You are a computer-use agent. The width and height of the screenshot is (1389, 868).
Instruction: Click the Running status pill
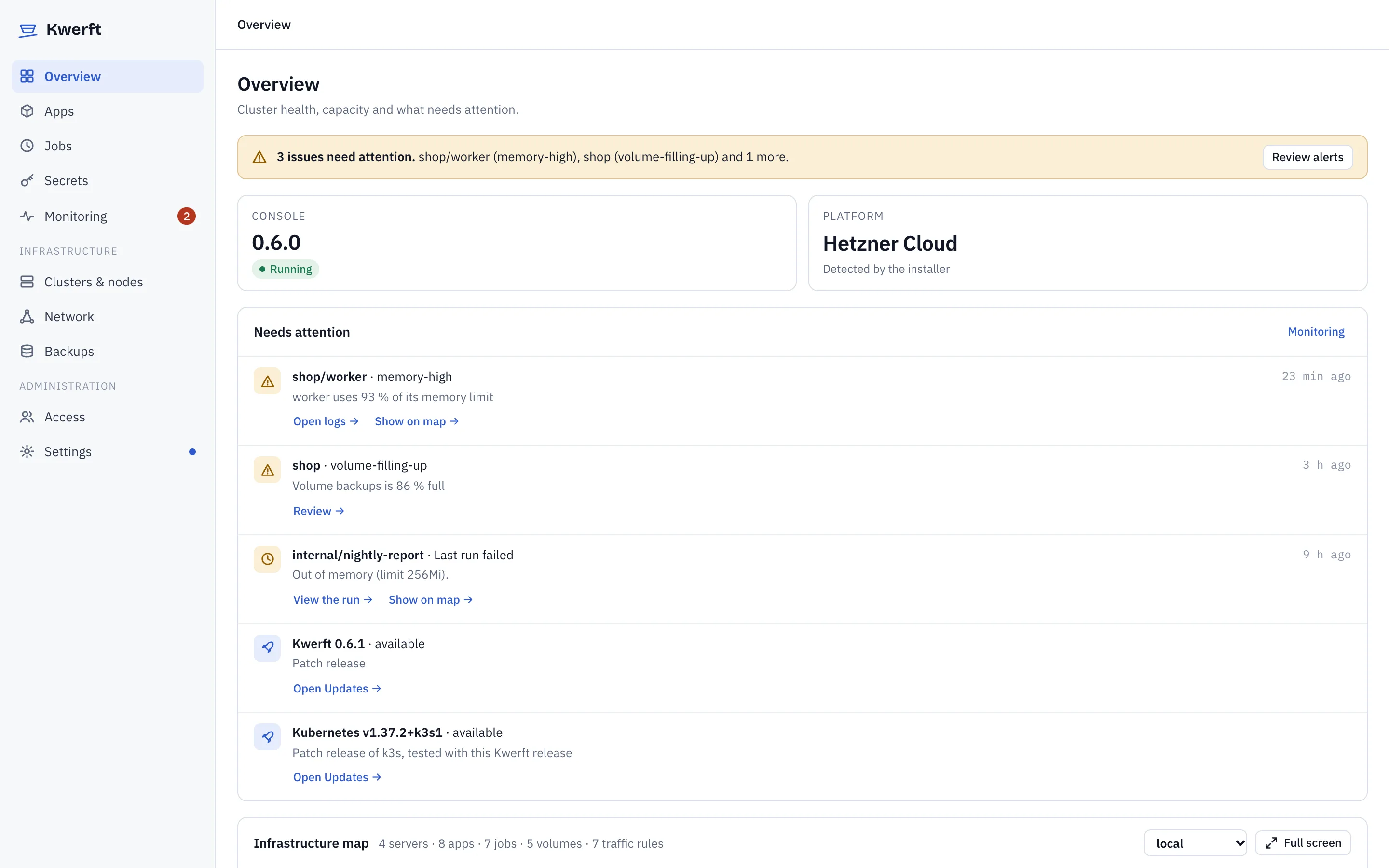pyautogui.click(x=285, y=269)
